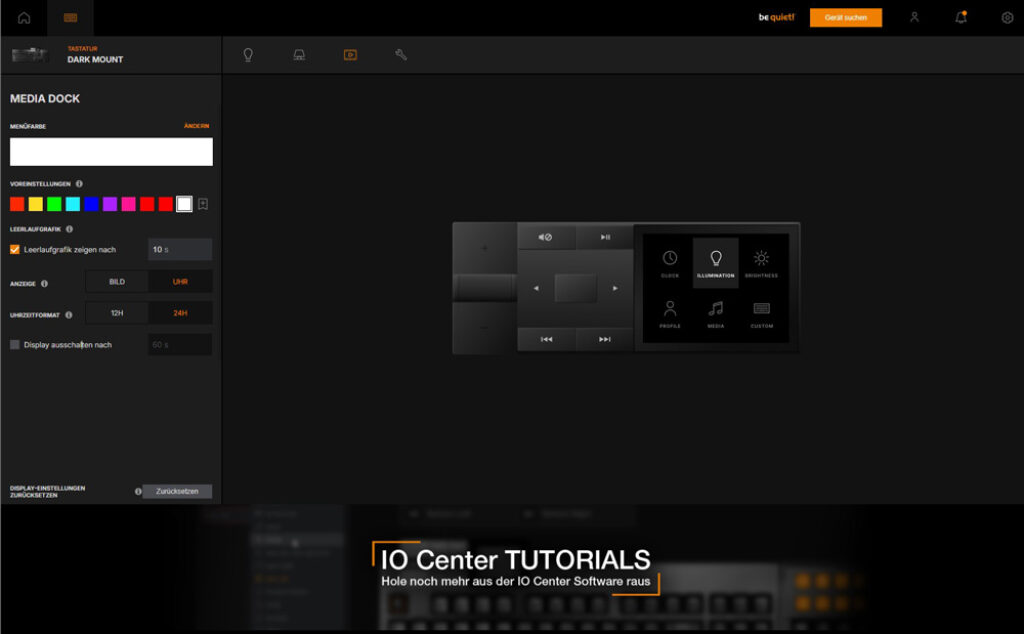Show info for Leerlaufgrafik
The image size is (1024, 634).
coord(69,229)
